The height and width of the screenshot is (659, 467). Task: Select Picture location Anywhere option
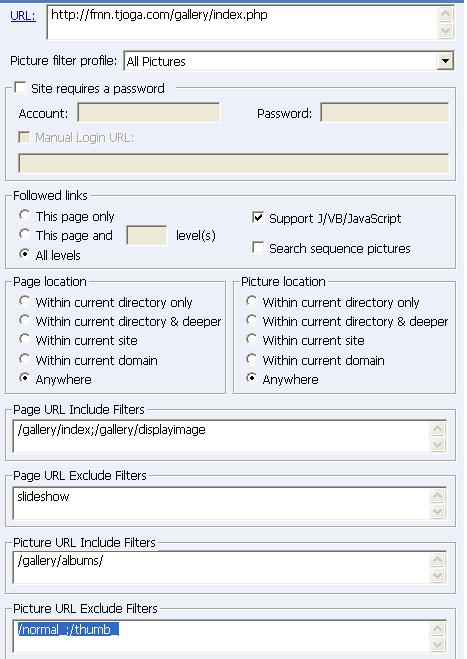[251, 379]
